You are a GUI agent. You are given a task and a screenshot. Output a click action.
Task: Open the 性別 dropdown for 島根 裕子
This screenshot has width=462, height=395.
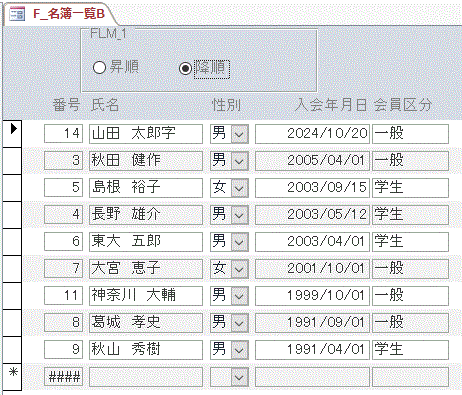pyautogui.click(x=240, y=188)
